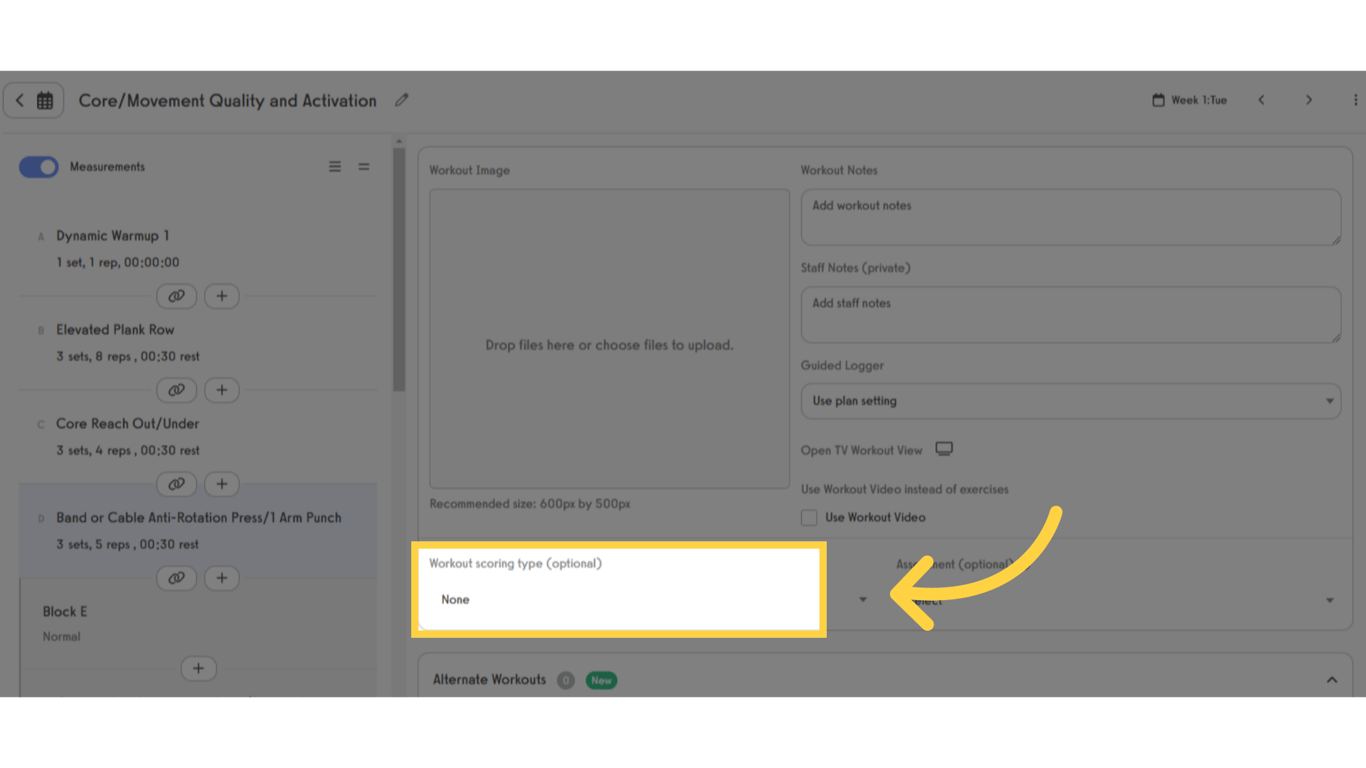Go back using the arrow beside the calendar

point(20,100)
